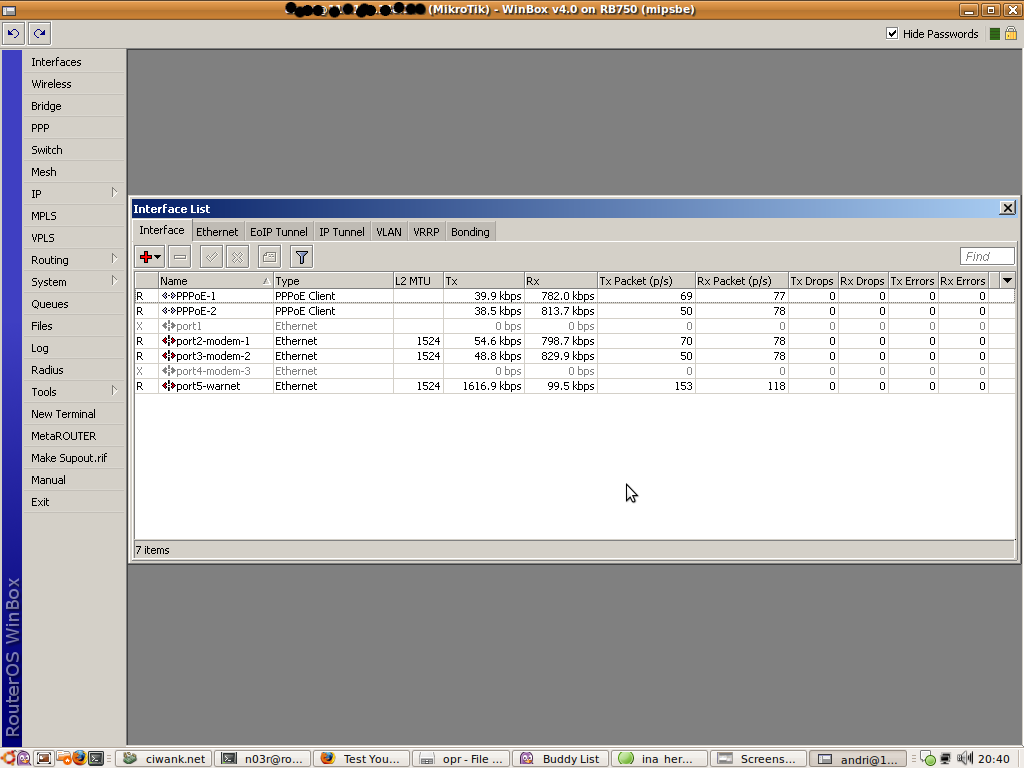This screenshot has width=1024, height=768.
Task: Toggle the Hide Passwords checkbox
Action: pos(892,34)
